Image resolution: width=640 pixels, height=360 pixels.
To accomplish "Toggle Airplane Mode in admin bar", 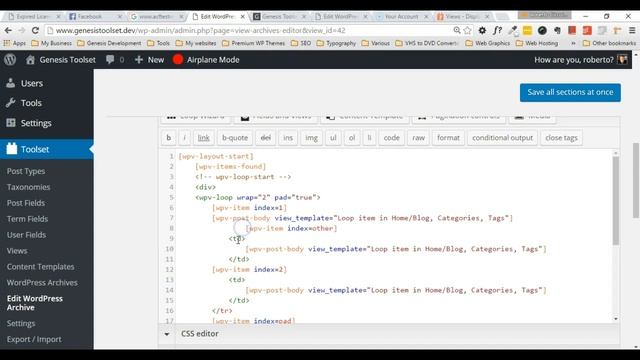I will click(x=206, y=60).
